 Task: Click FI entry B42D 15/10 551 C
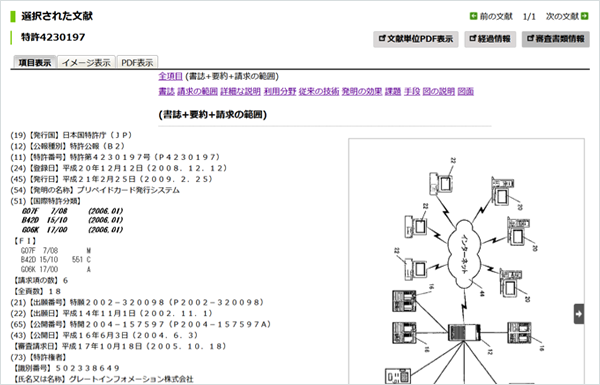56,260
